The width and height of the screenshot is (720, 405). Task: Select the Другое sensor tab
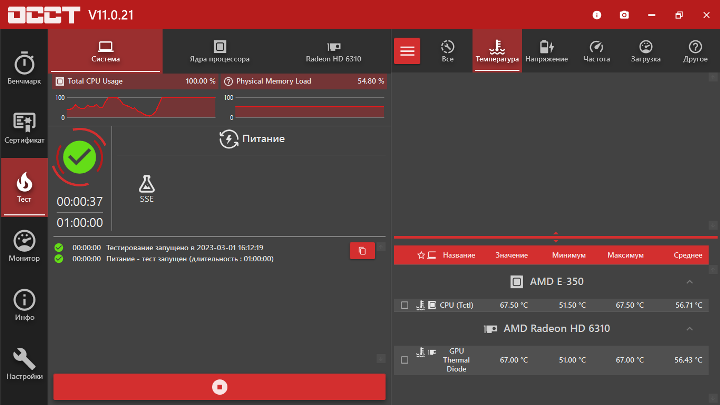pyautogui.click(x=695, y=51)
